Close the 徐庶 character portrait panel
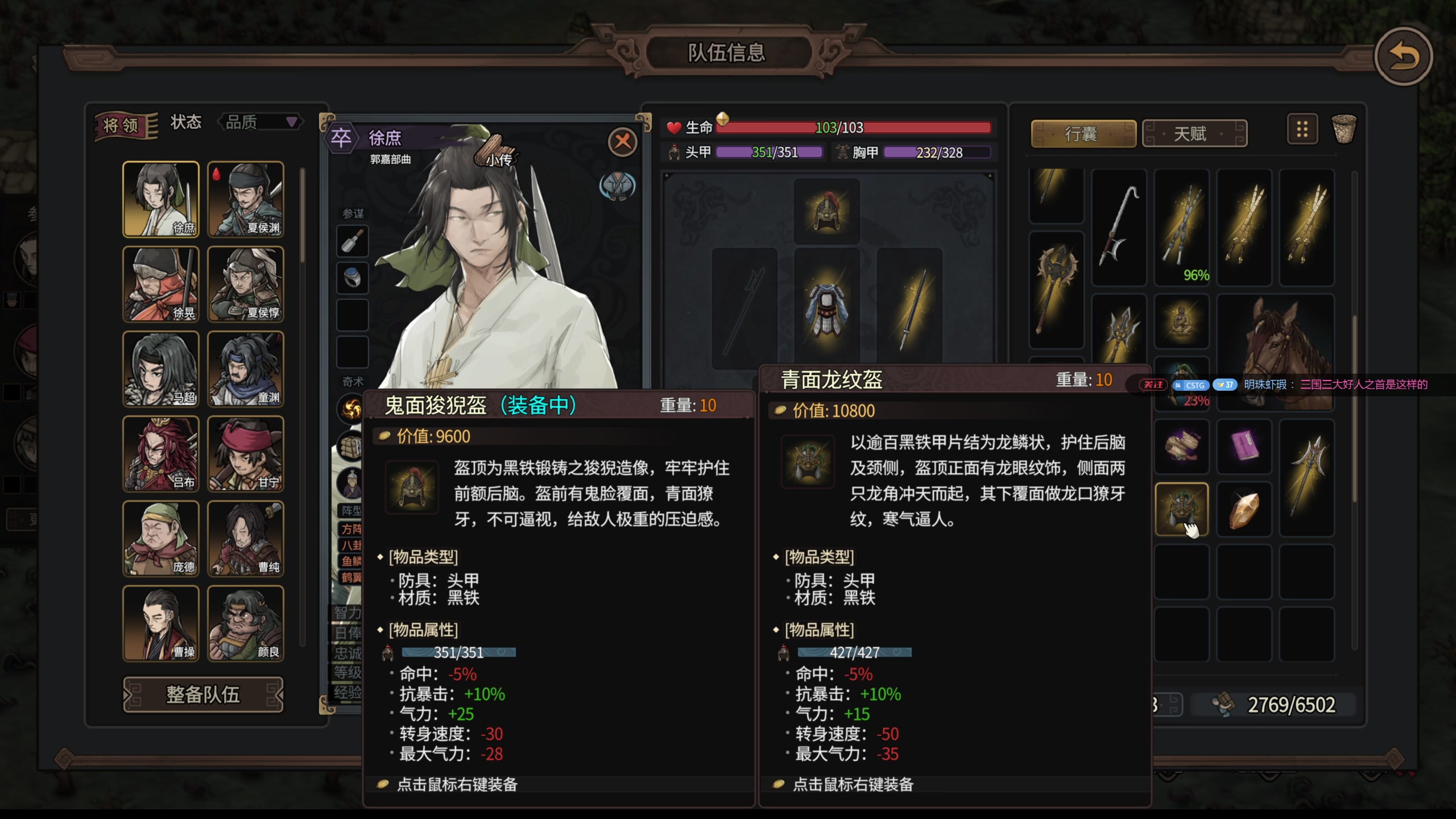 coord(622,142)
